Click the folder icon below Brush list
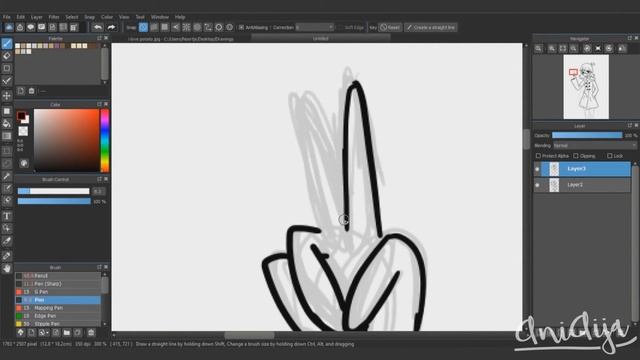 coord(67,333)
